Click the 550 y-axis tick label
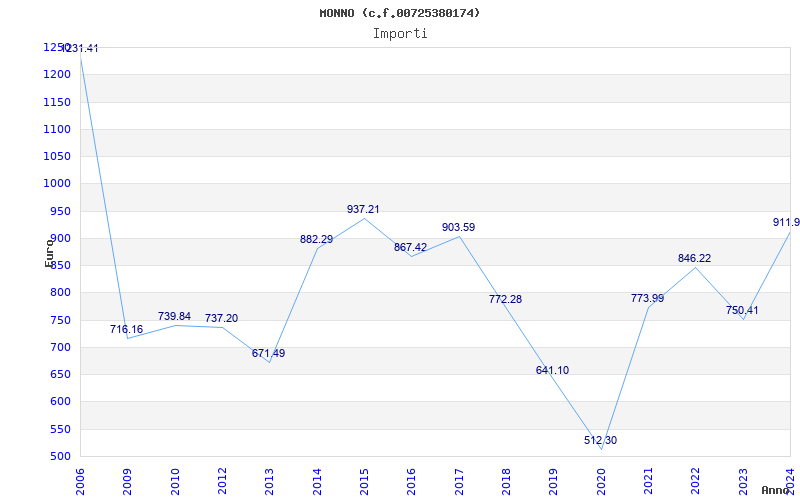This screenshot has height=500, width=800. click(60, 429)
